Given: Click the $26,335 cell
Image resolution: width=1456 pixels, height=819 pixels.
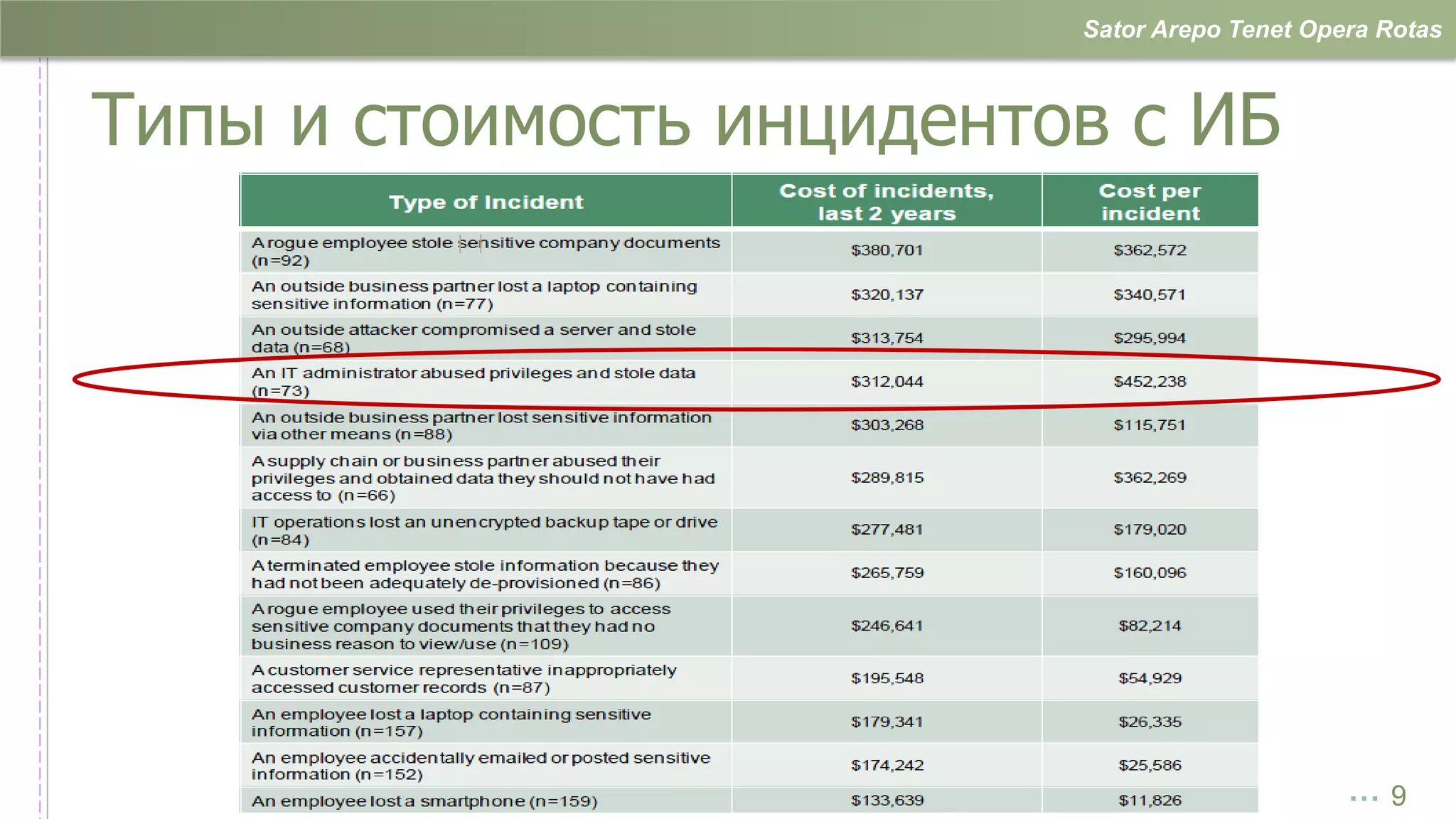Looking at the screenshot, I should click(x=1150, y=722).
